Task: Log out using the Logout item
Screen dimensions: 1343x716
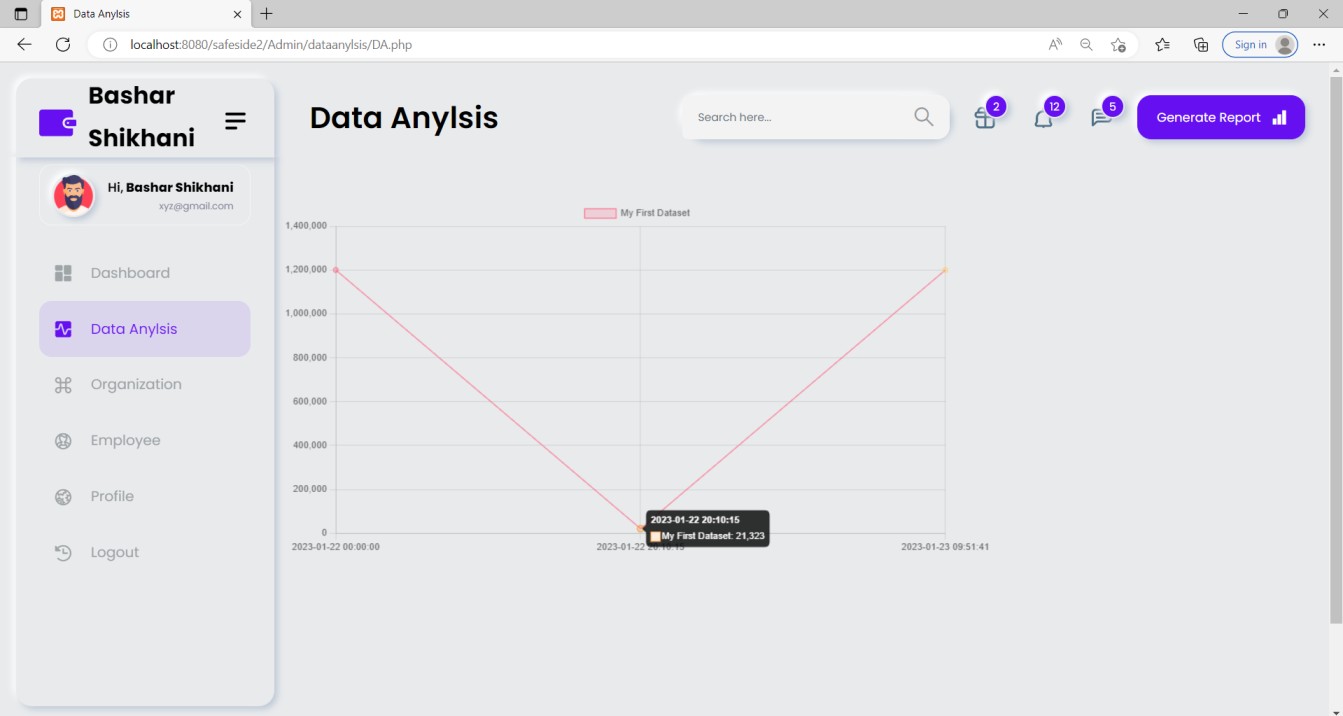Action: tap(114, 553)
